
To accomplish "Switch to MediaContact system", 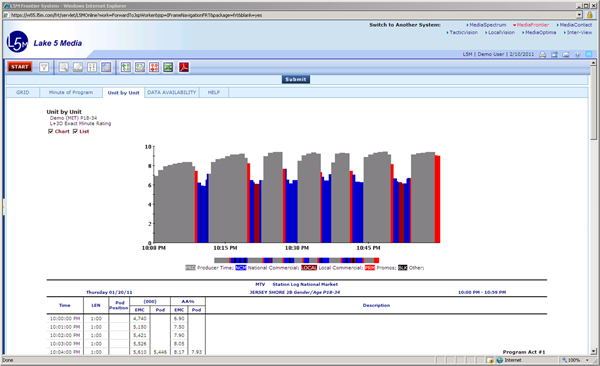I will click(576, 25).
